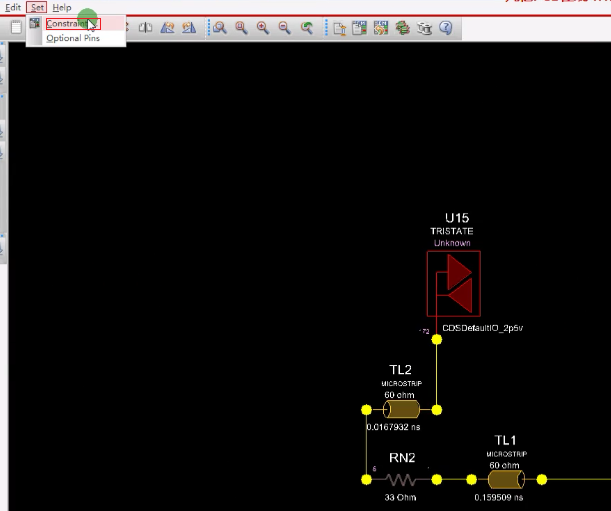Click the CDSDefaultIO_2p5v model label
Viewport: 611px width, 511px height.
[x=484, y=327]
